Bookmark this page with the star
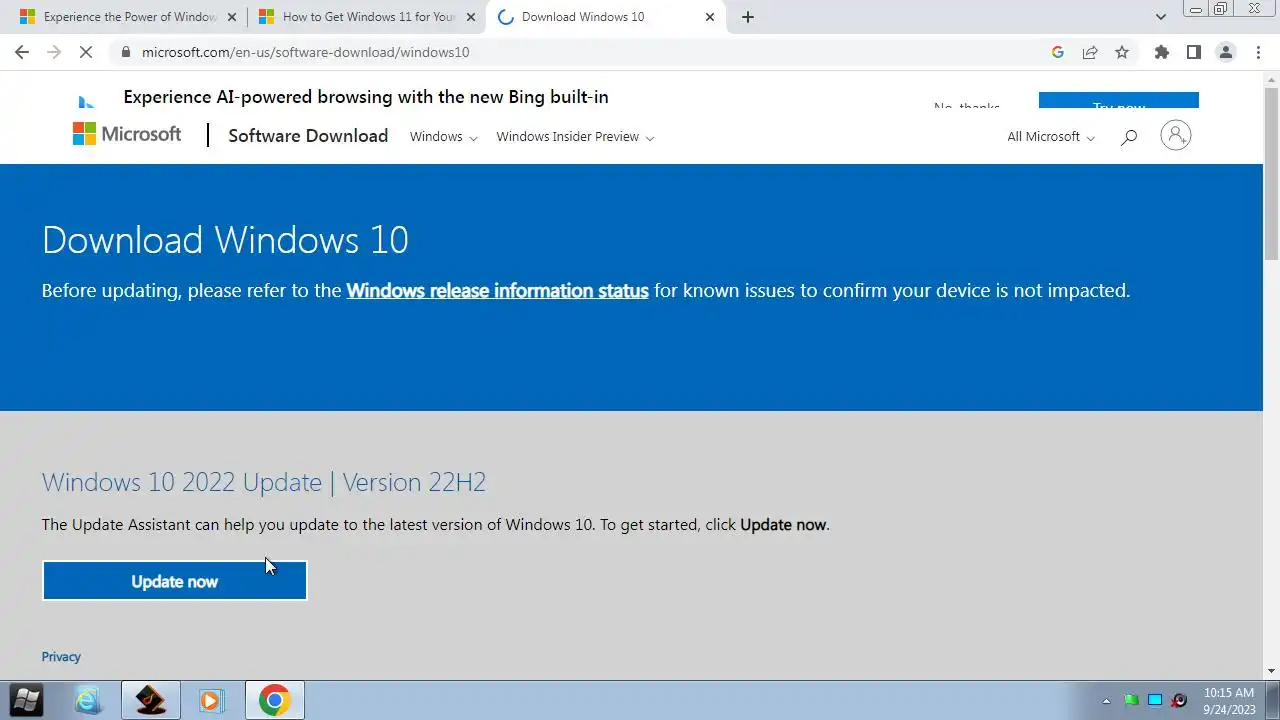The width and height of the screenshot is (1280, 720). click(1122, 52)
